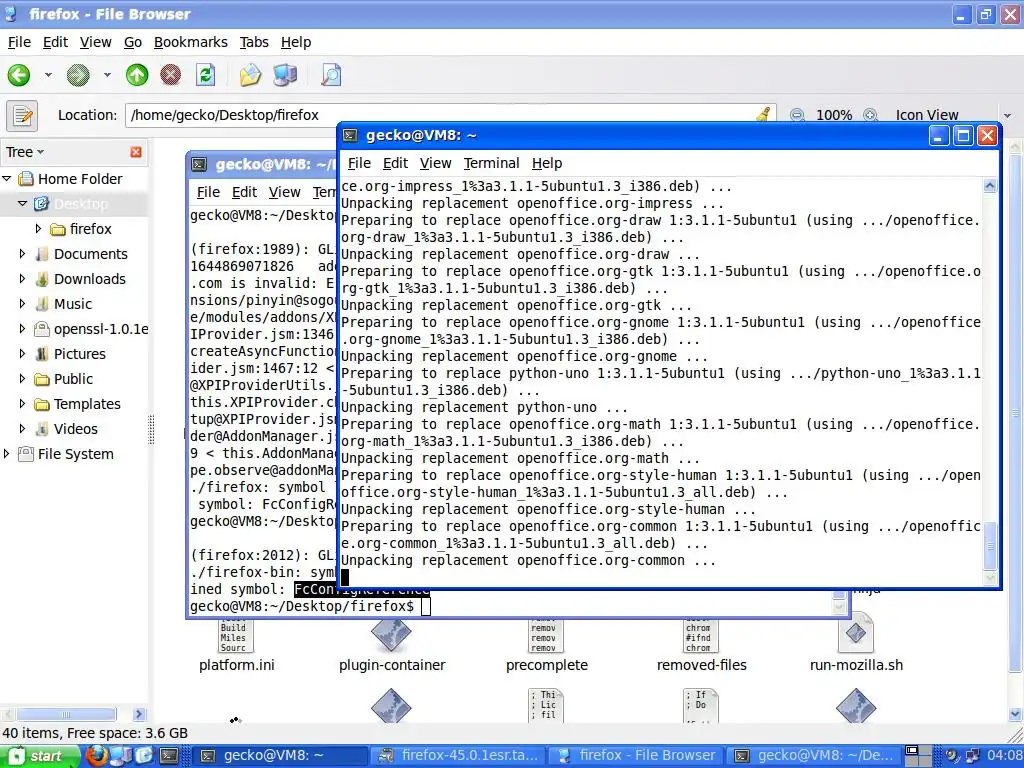Open File menu in File Browser
The height and width of the screenshot is (768, 1024).
click(19, 42)
